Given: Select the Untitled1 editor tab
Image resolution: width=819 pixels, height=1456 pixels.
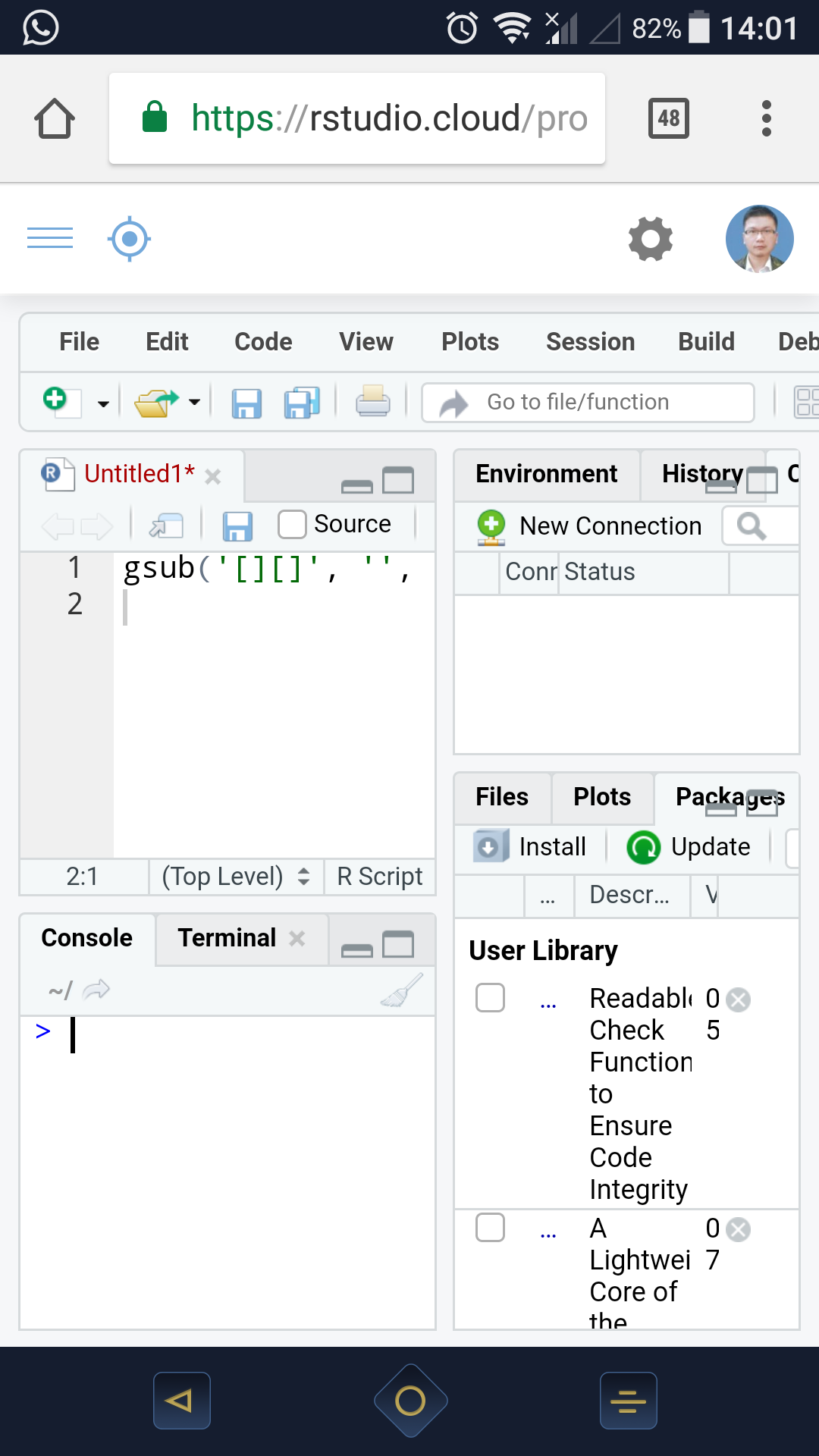Looking at the screenshot, I should click(x=140, y=474).
